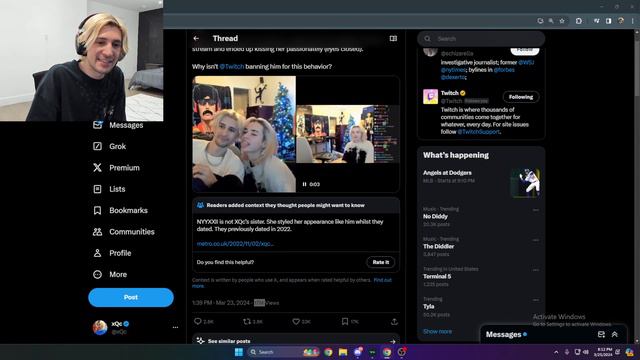
Task: Click the Messages envelope icon in sidebar
Action: pyautogui.click(x=97, y=125)
